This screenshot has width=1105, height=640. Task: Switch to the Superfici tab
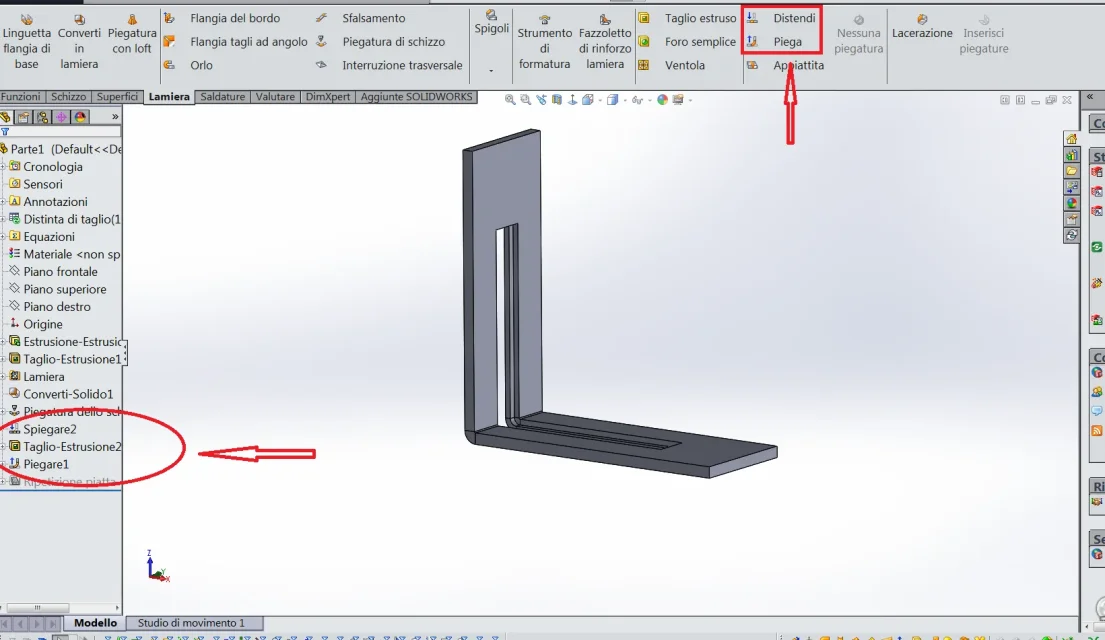pos(117,97)
